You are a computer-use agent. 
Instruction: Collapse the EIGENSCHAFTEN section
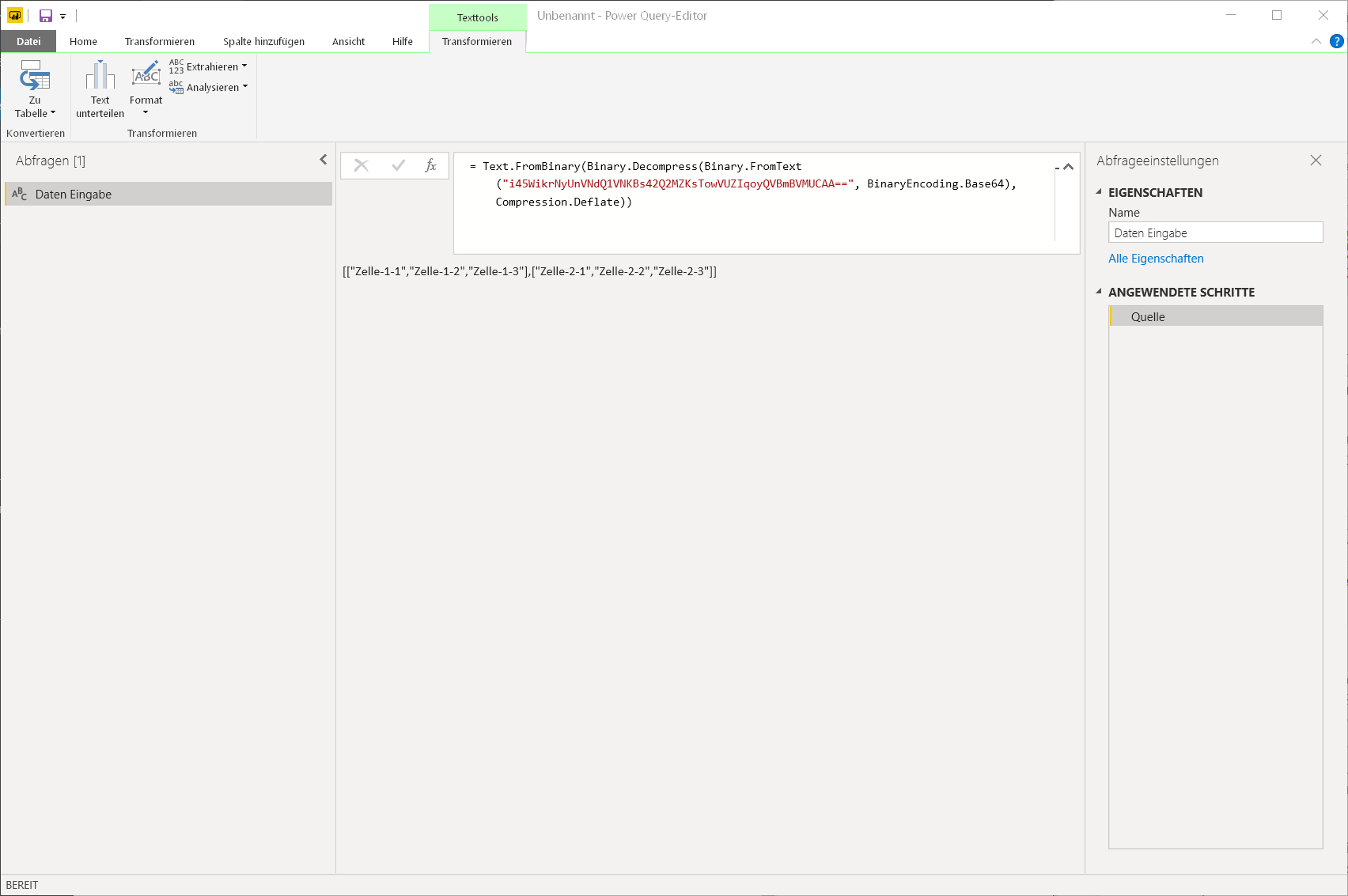click(x=1099, y=192)
